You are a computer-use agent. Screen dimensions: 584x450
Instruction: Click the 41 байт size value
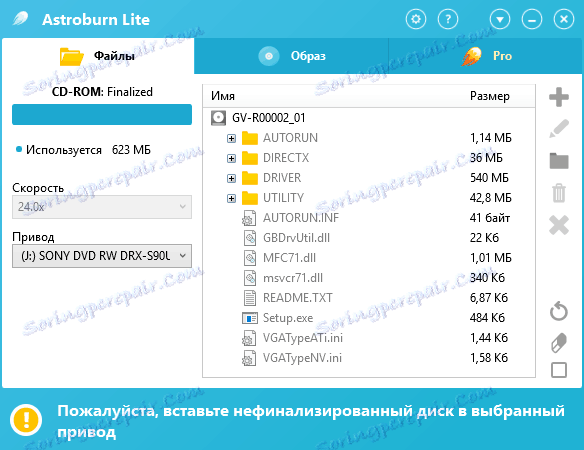coord(490,218)
